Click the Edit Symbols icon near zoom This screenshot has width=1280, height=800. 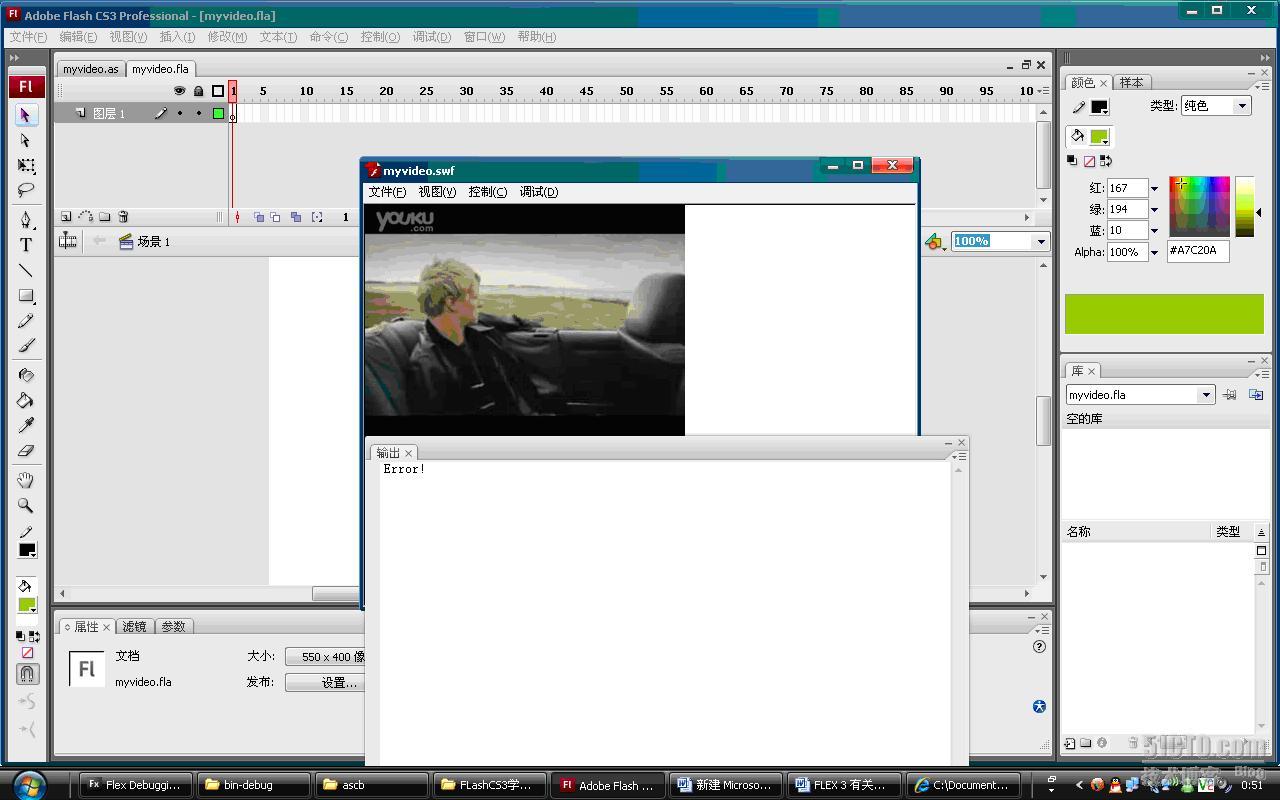tap(934, 241)
